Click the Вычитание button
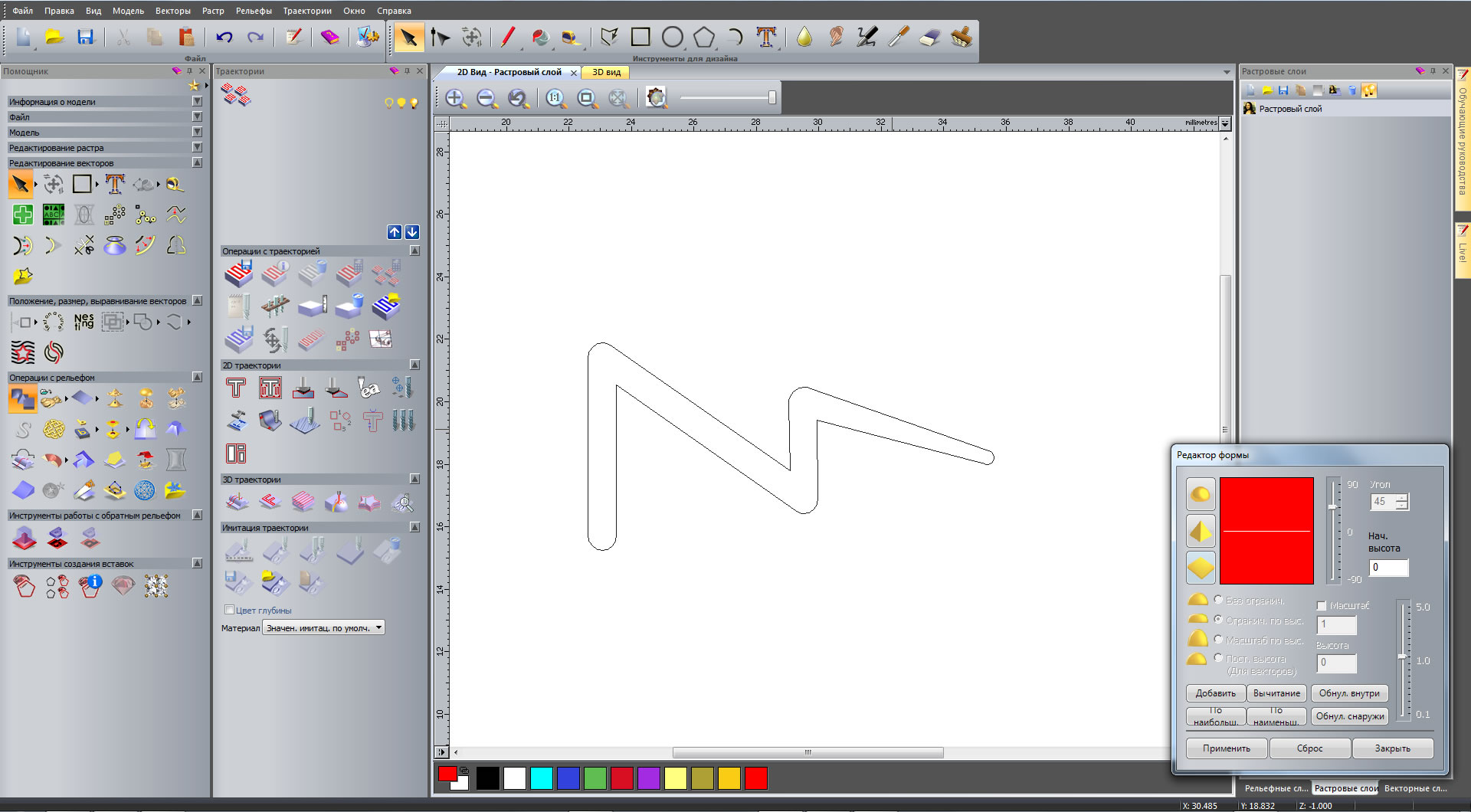The width and height of the screenshot is (1471, 812). [x=1276, y=693]
